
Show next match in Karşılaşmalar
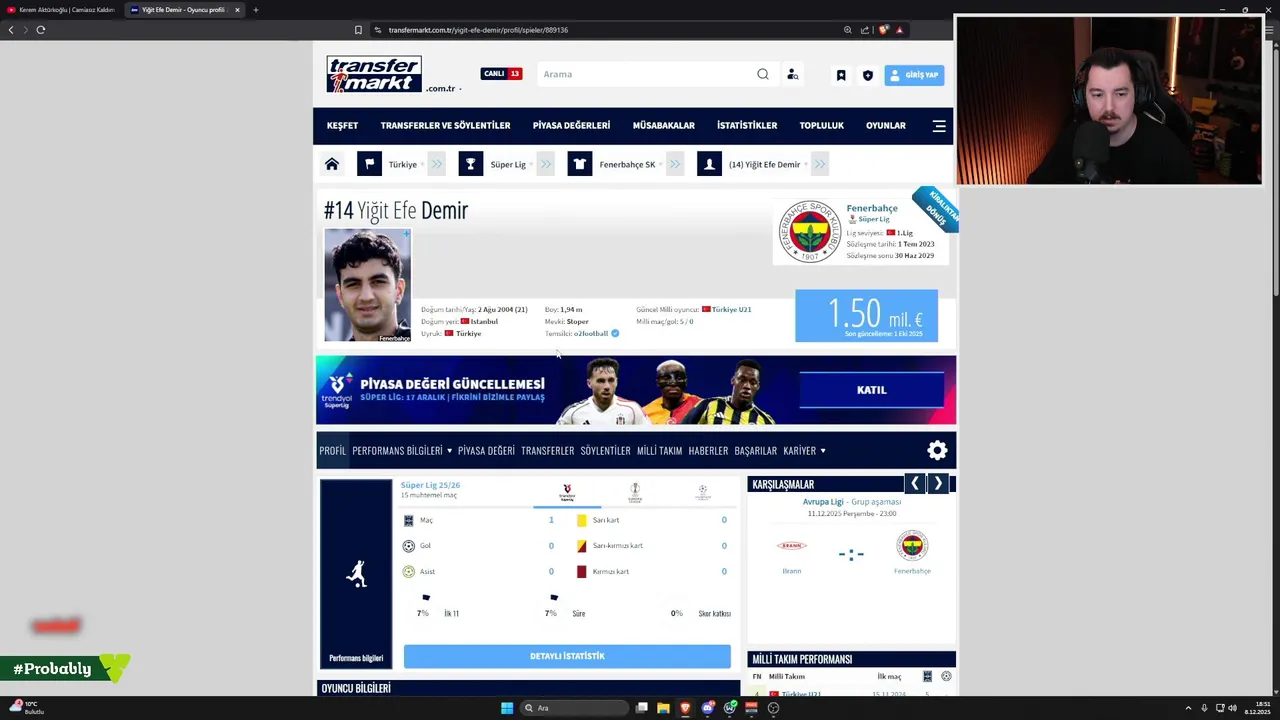coord(938,484)
